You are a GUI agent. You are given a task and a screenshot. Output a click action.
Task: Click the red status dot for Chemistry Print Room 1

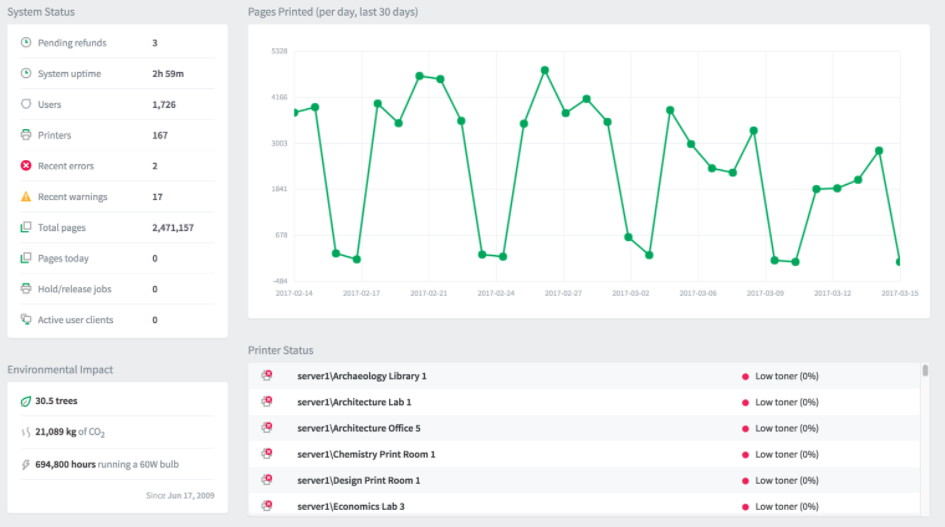pyautogui.click(x=746, y=455)
